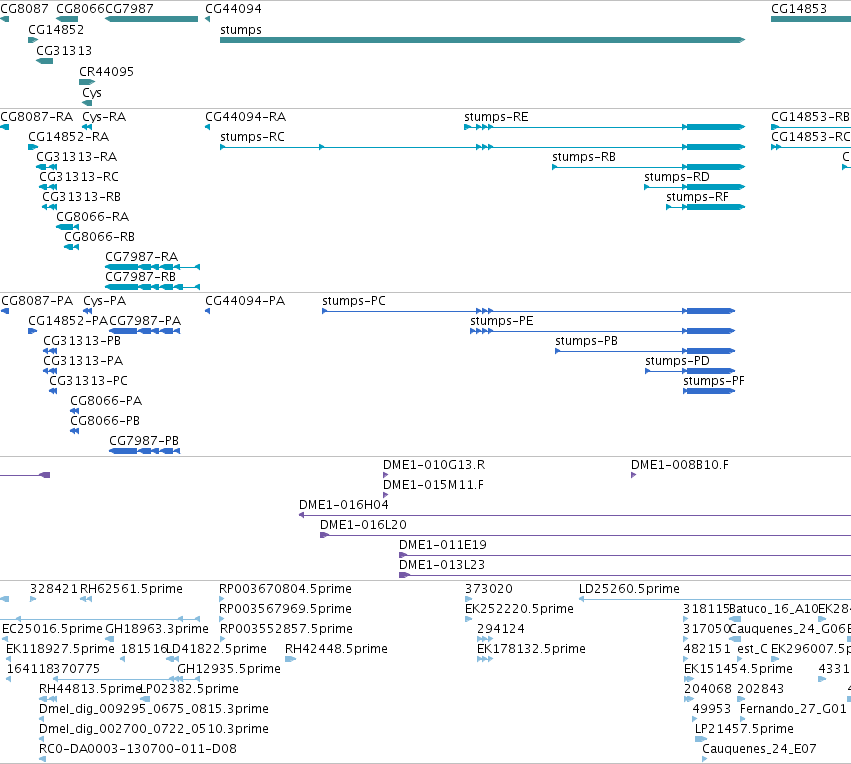Select EST RP003670804.5prime
Image resolution: width=851 pixels, height=764 pixels.
point(222,599)
